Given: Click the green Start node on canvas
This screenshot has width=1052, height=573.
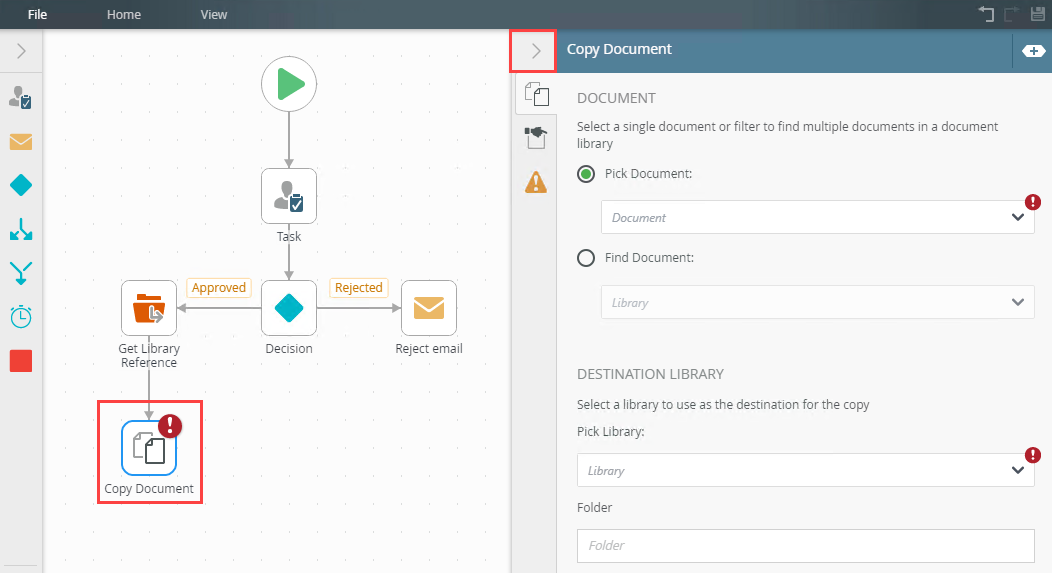Looking at the screenshot, I should tap(289, 84).
